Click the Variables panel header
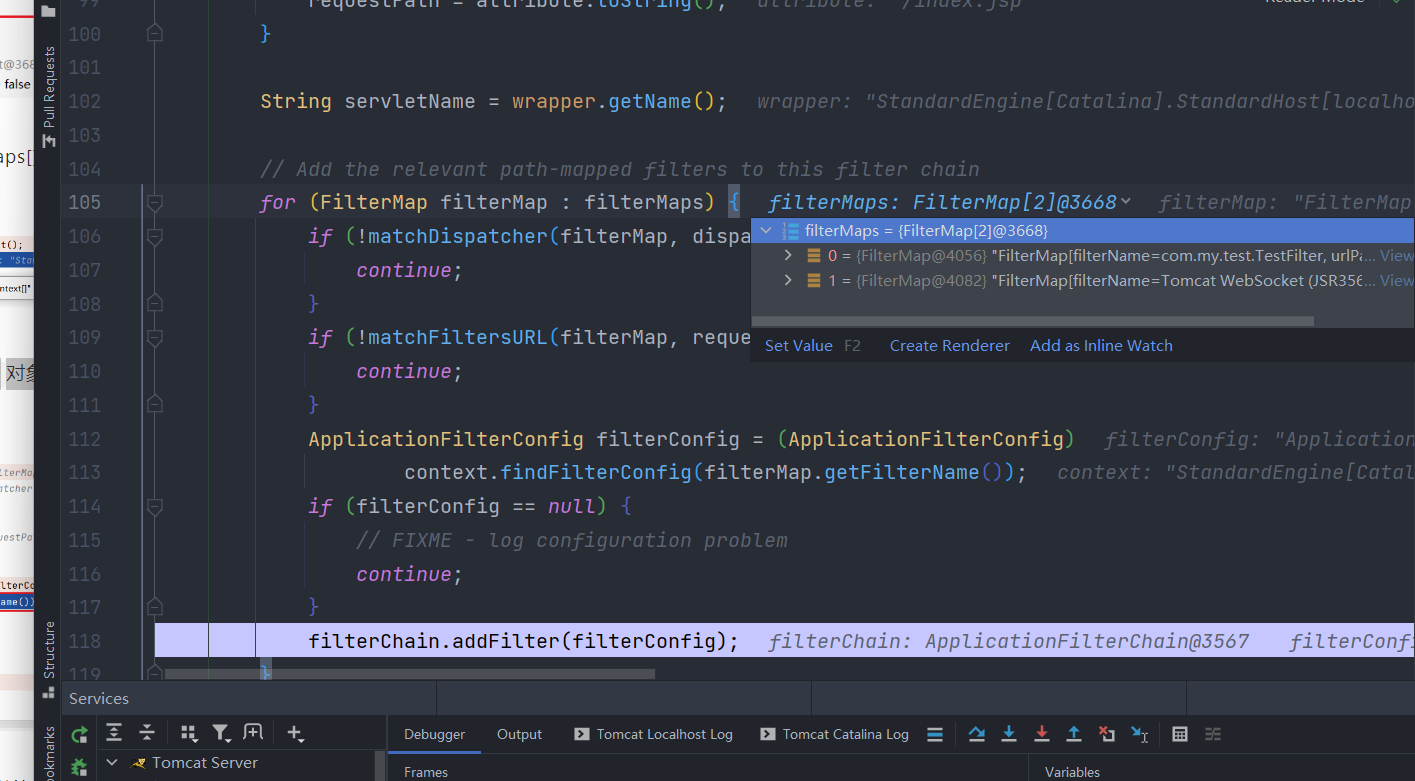This screenshot has height=781, width=1415. (x=1072, y=772)
